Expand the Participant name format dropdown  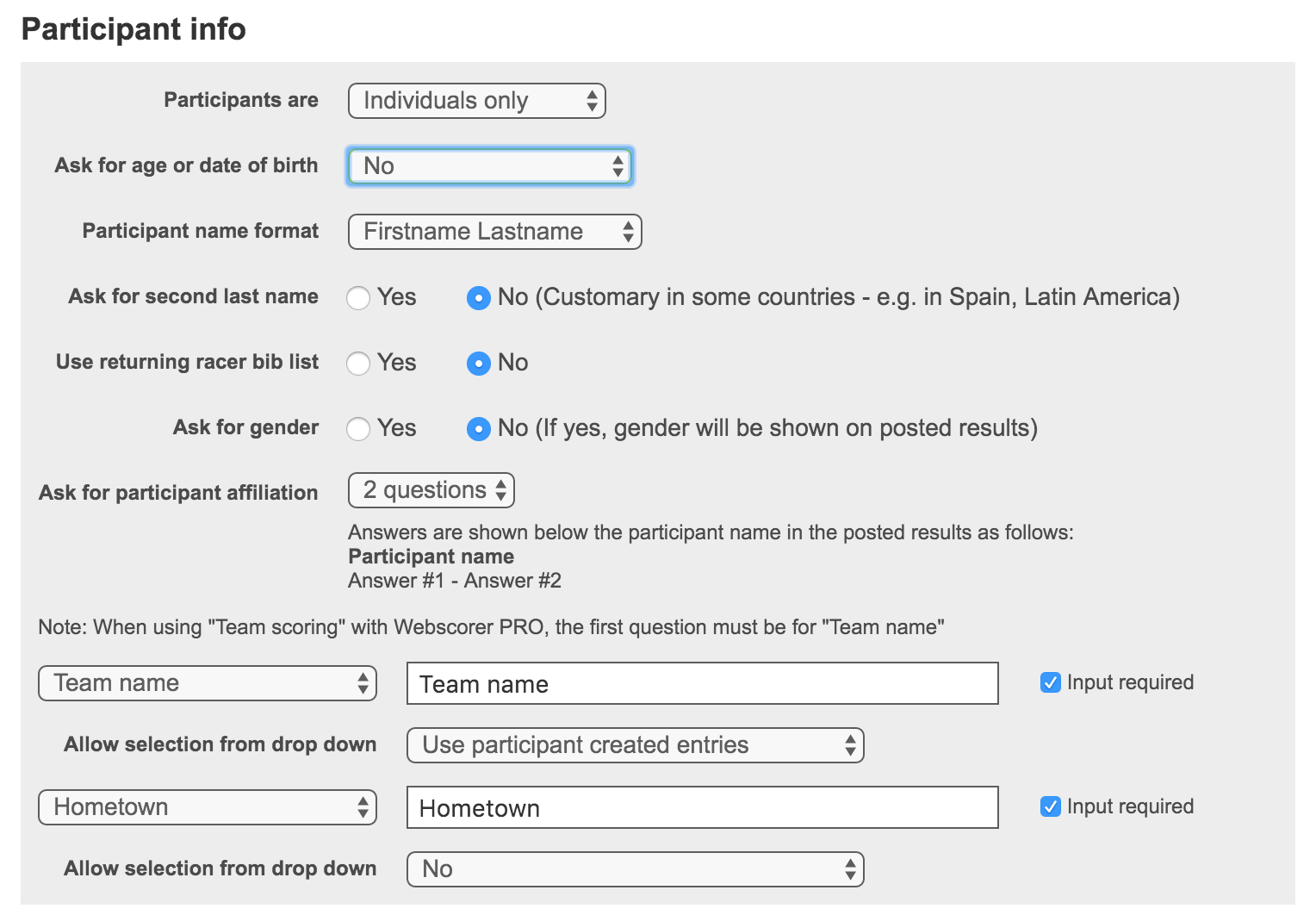pyautogui.click(x=494, y=232)
